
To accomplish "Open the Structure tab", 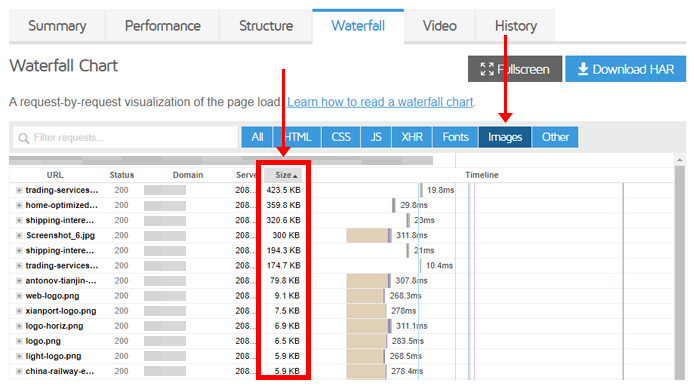I will 266,26.
